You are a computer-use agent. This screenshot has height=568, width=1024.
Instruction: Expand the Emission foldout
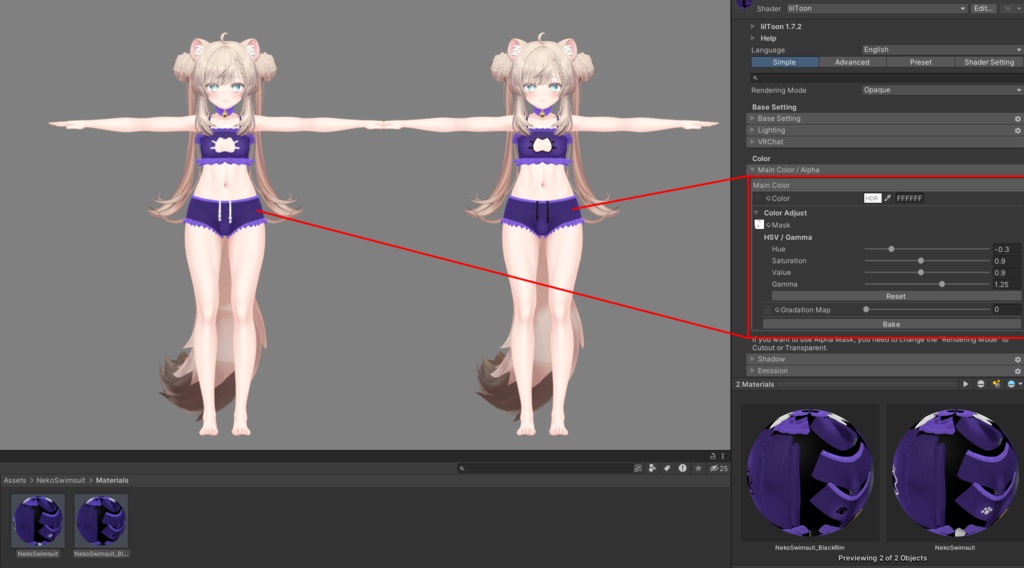click(x=752, y=371)
